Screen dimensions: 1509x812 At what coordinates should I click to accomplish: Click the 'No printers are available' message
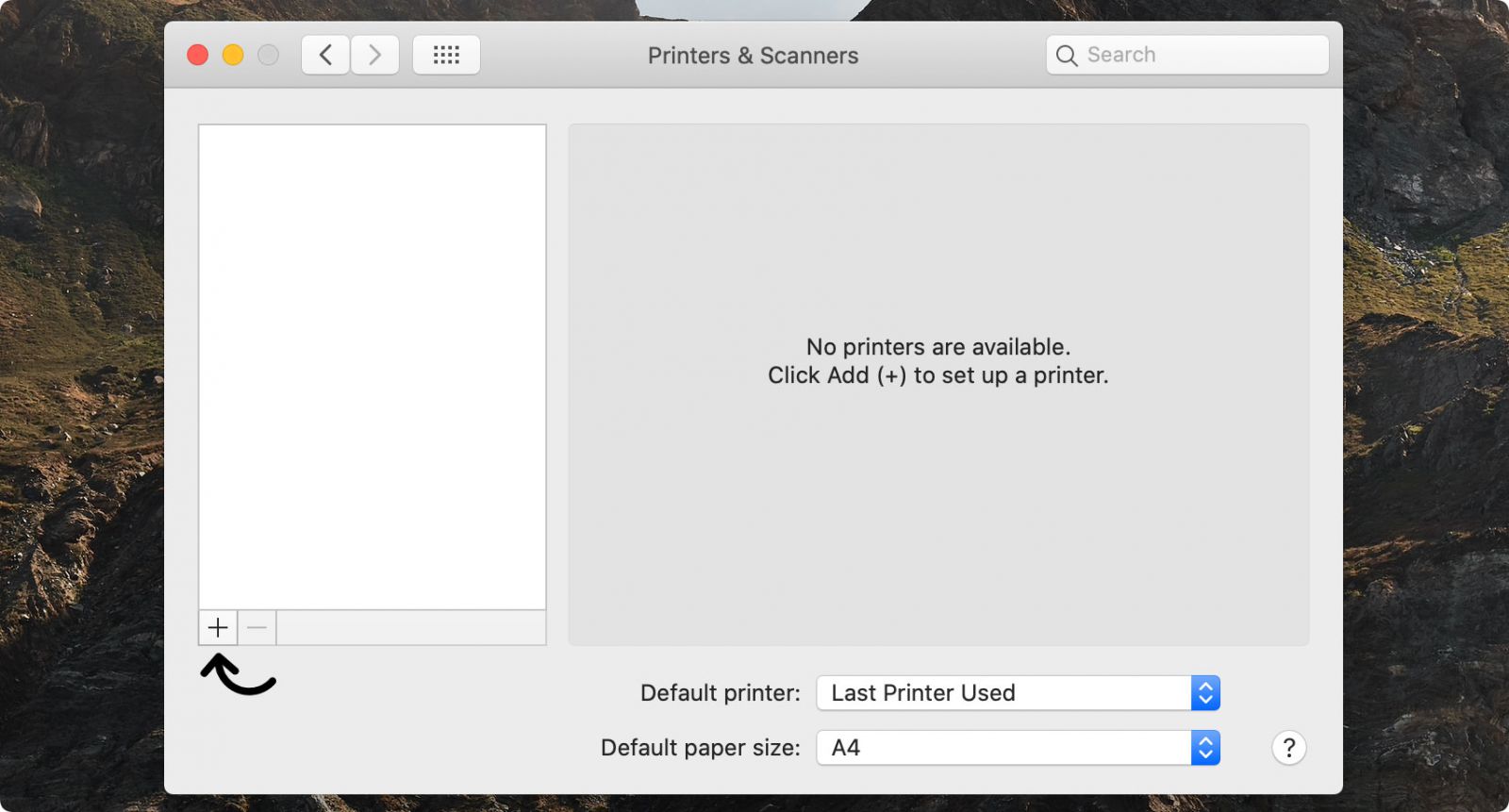point(938,347)
